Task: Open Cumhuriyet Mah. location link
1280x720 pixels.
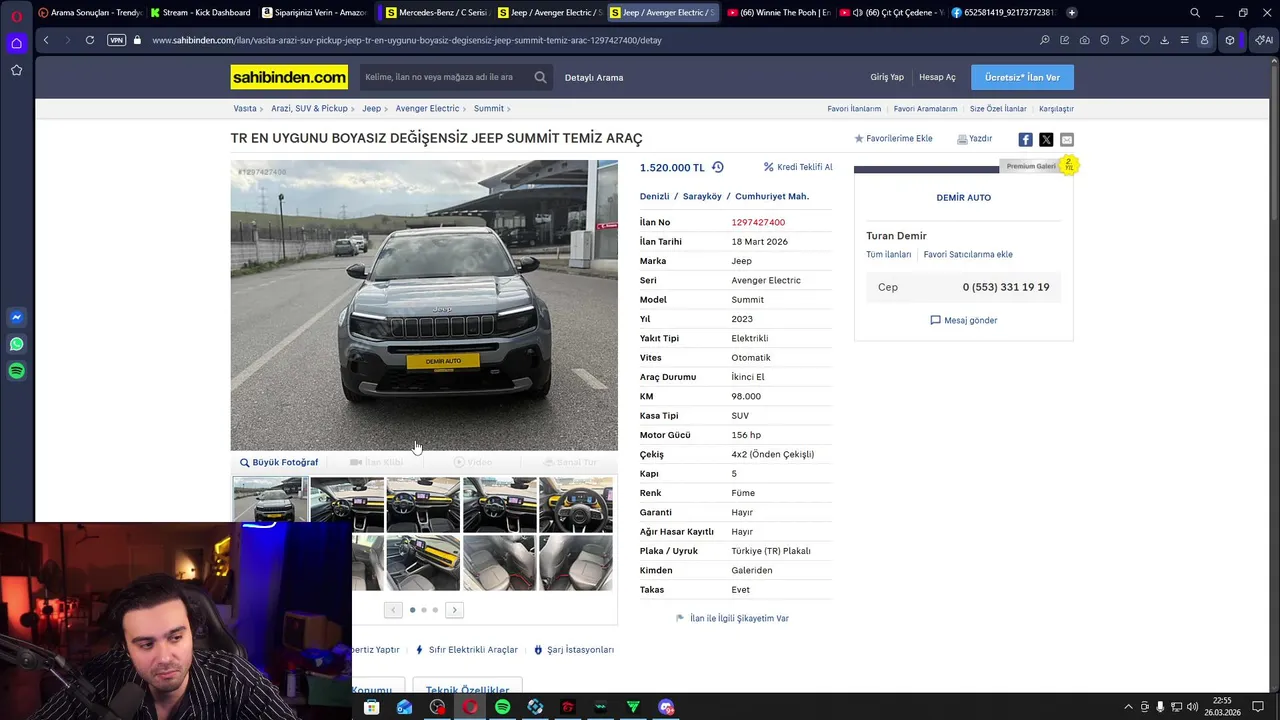Action: coord(772,196)
